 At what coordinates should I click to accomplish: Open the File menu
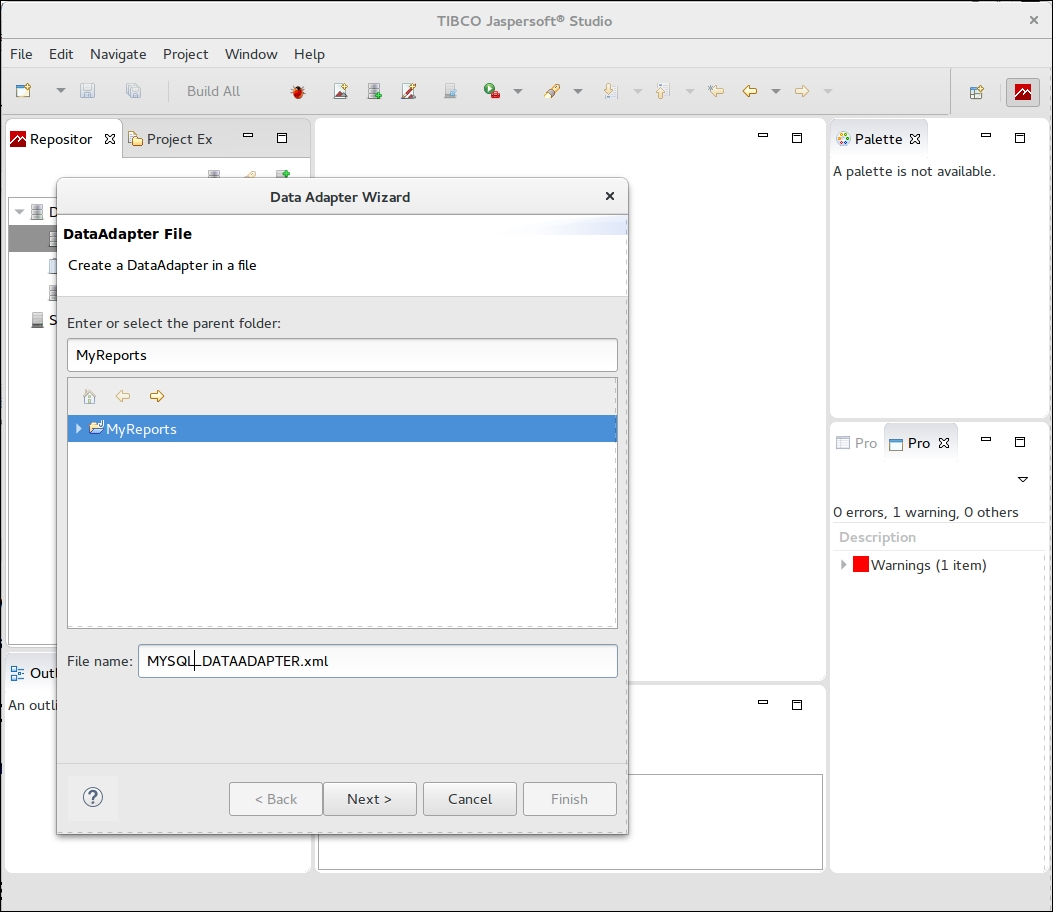coord(21,54)
